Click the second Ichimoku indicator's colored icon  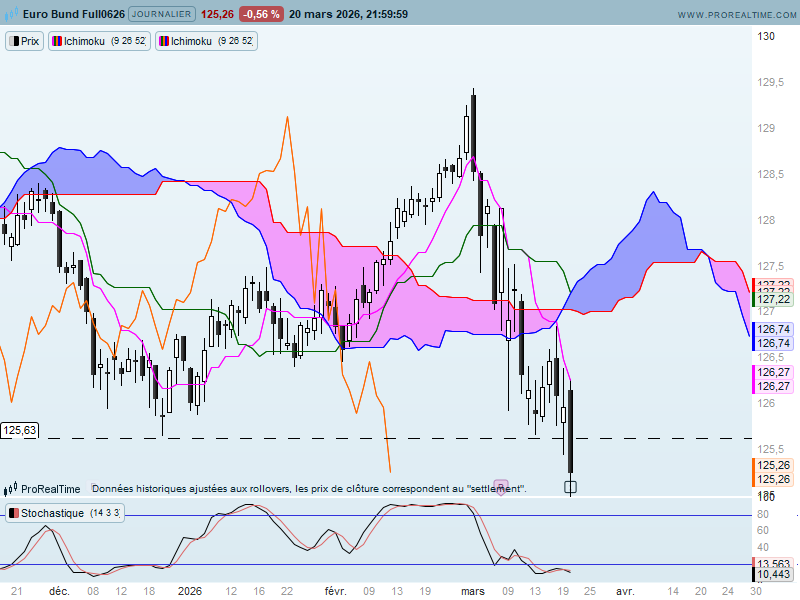point(164,41)
